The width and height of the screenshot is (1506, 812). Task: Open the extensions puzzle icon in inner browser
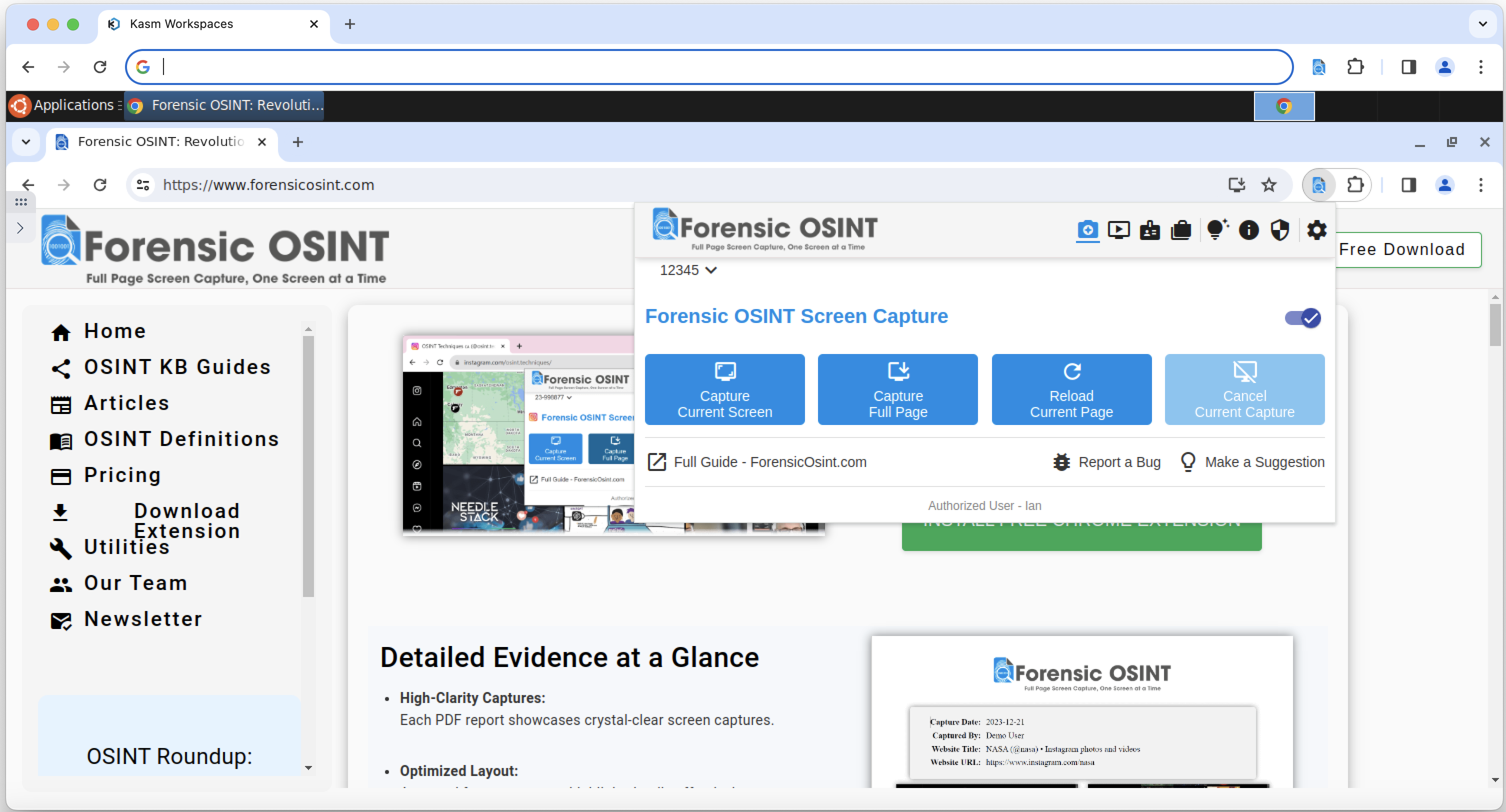pos(1354,185)
